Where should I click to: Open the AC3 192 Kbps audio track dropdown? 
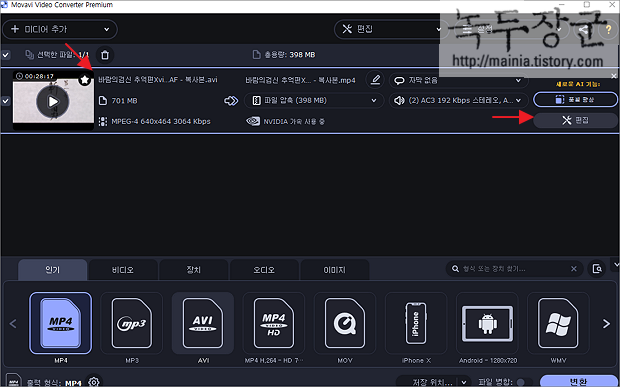tap(459, 100)
